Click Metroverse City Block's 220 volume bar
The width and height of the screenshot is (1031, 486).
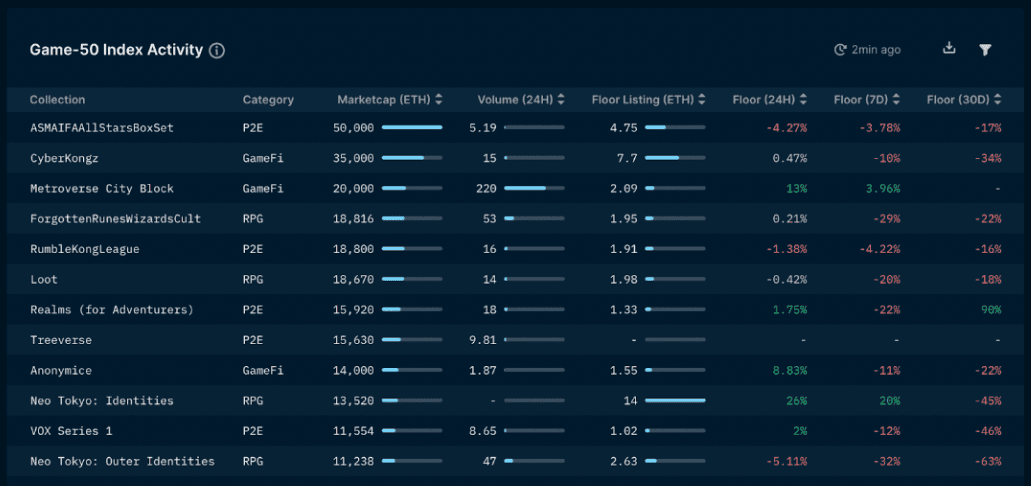(x=534, y=188)
